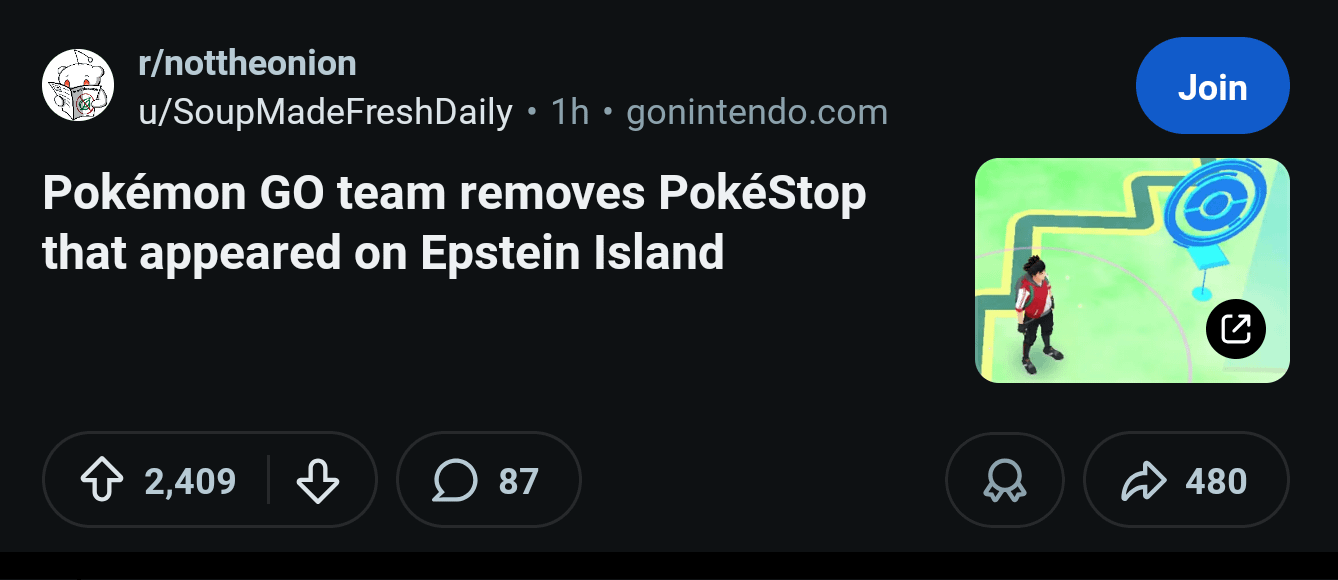Downvote the Pokémon GO post
This screenshot has width=1338, height=580.
pyautogui.click(x=318, y=481)
